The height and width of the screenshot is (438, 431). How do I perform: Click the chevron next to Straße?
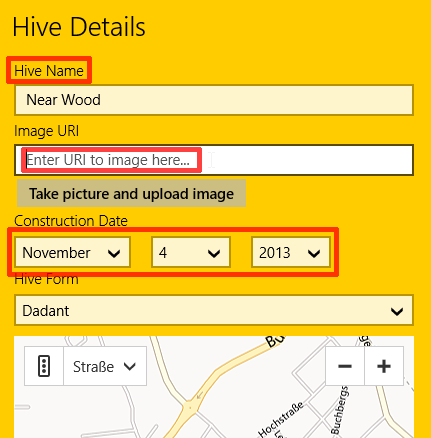(x=130, y=366)
